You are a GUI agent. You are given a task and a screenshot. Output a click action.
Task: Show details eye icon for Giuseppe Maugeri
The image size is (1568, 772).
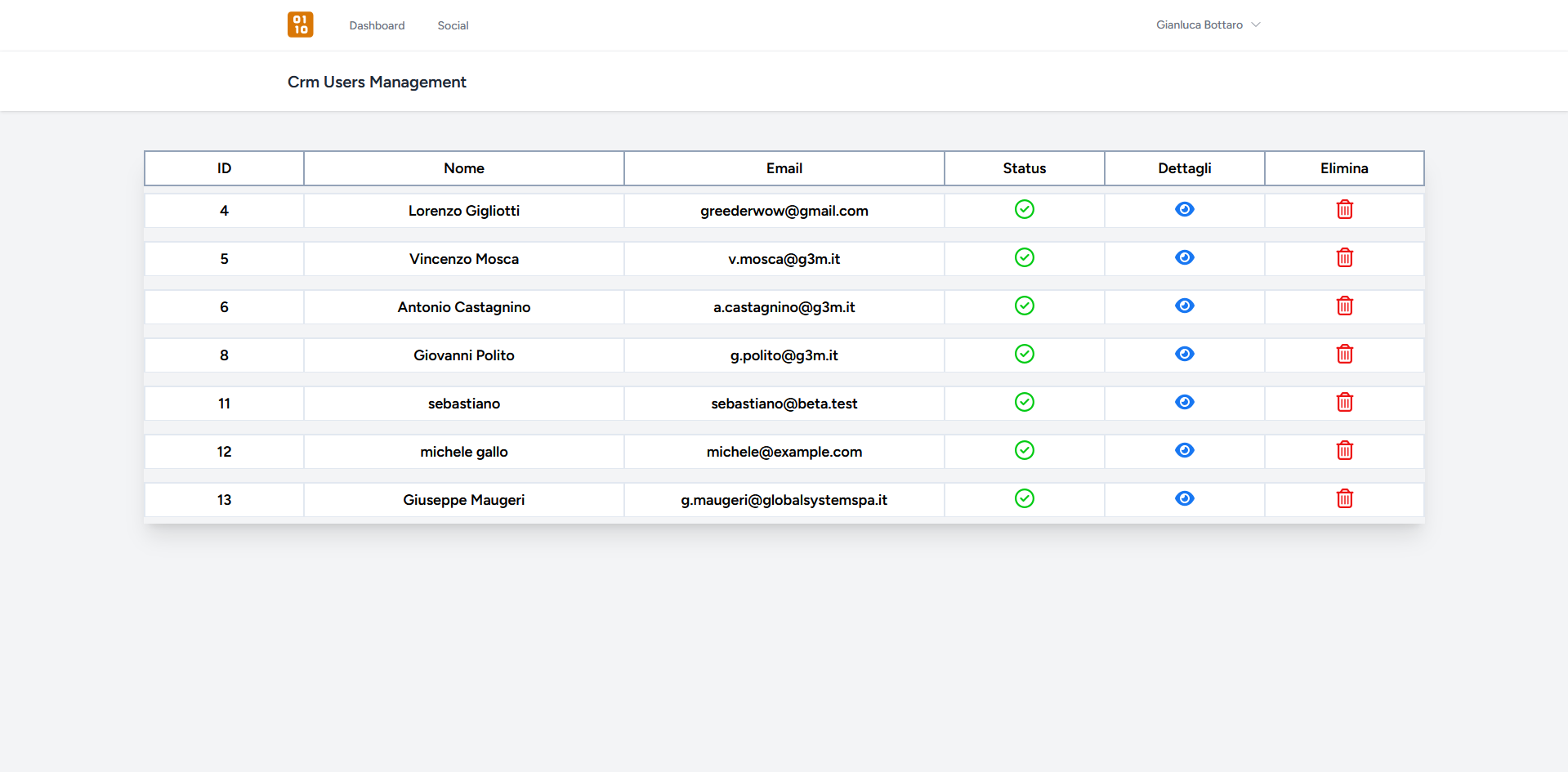click(x=1184, y=499)
